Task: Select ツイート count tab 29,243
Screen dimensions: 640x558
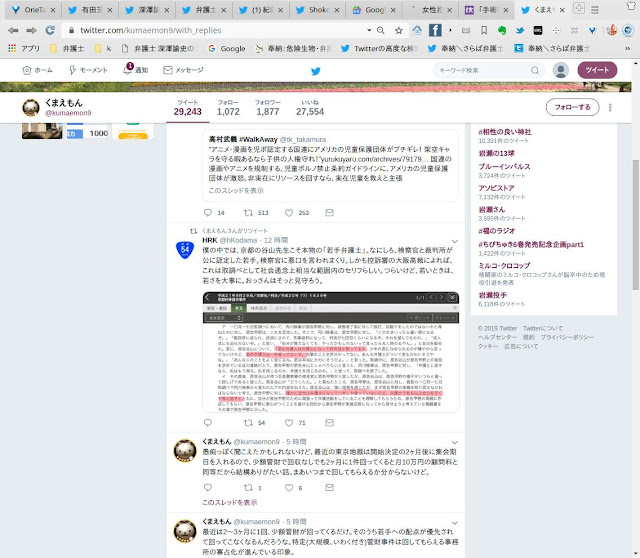Action: (187, 108)
